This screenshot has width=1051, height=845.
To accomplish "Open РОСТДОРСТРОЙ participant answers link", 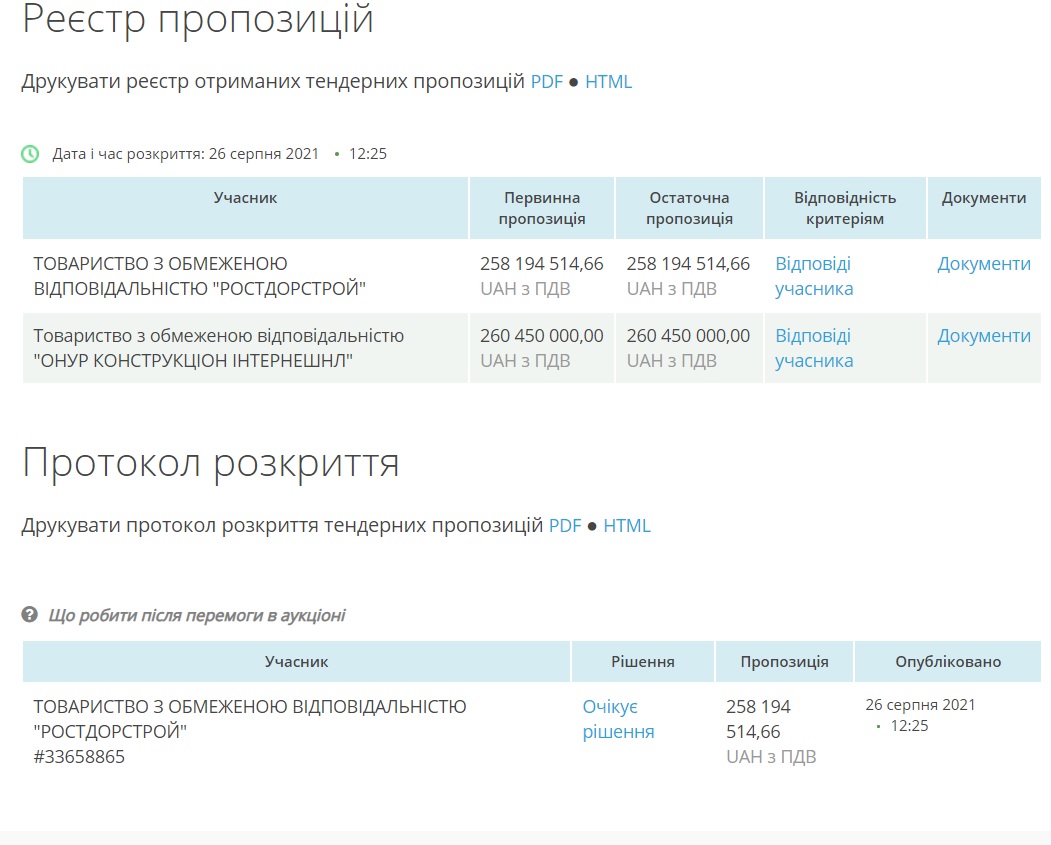I will coord(814,276).
